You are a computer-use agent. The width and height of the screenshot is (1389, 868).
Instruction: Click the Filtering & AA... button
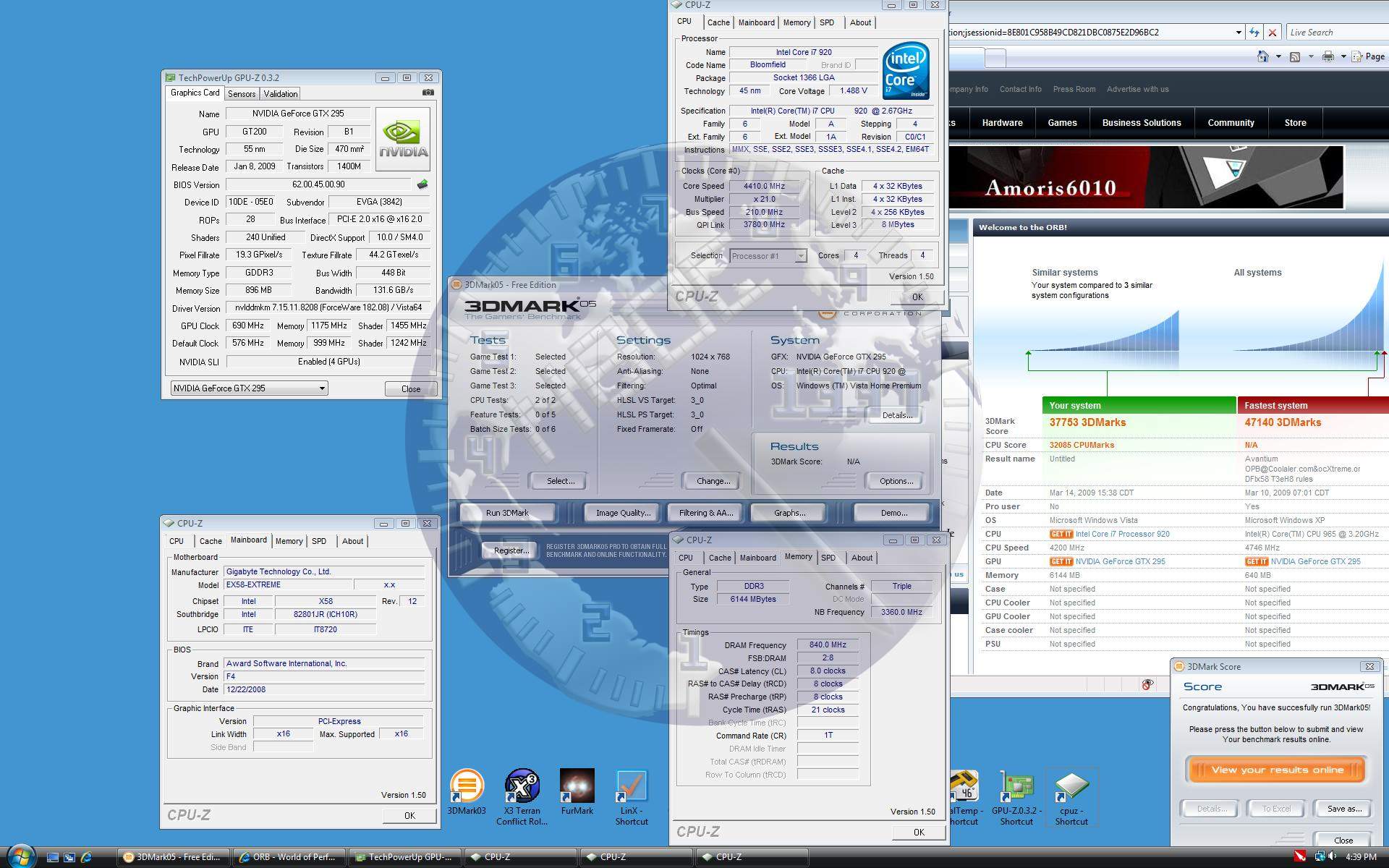(705, 513)
